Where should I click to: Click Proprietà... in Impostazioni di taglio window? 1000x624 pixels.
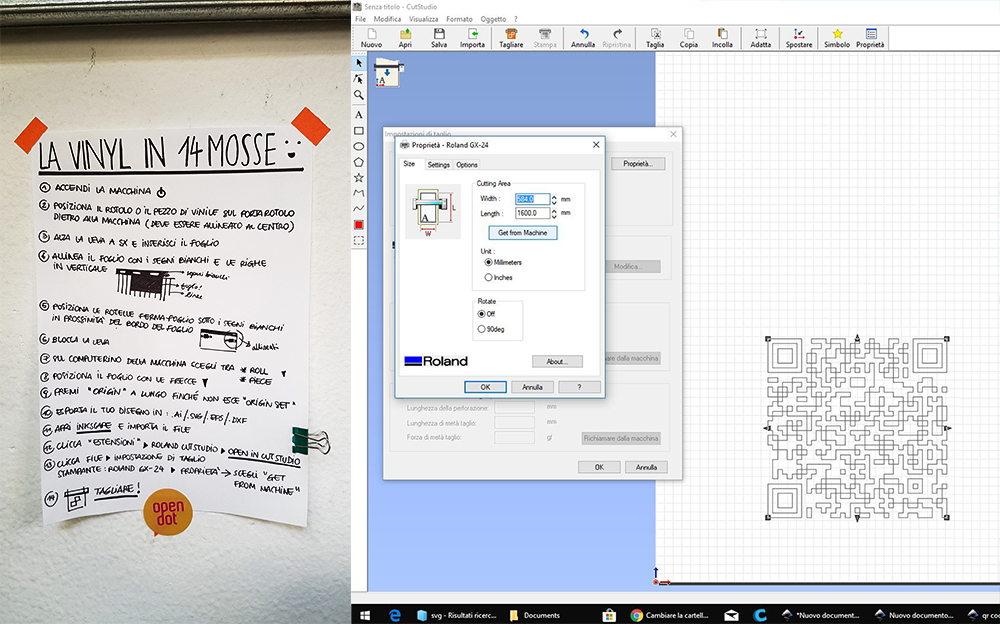638,164
